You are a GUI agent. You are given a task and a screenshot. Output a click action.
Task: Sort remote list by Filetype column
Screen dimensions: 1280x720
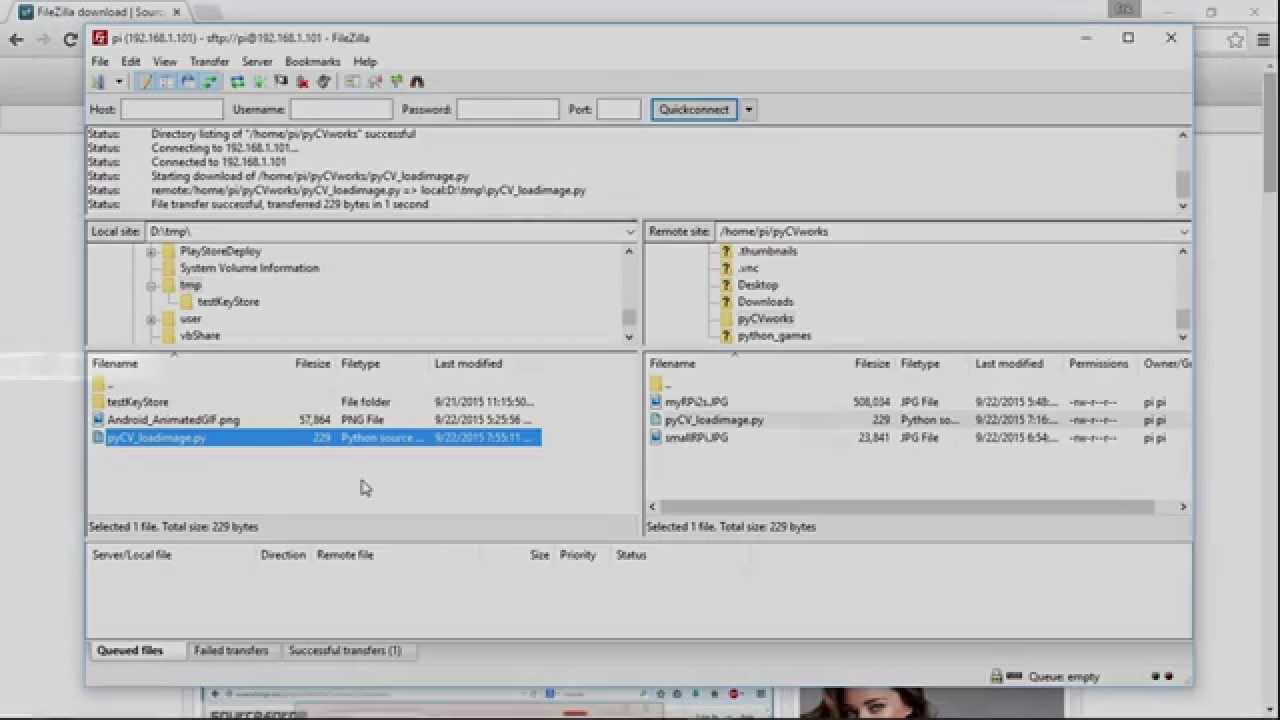(920, 363)
